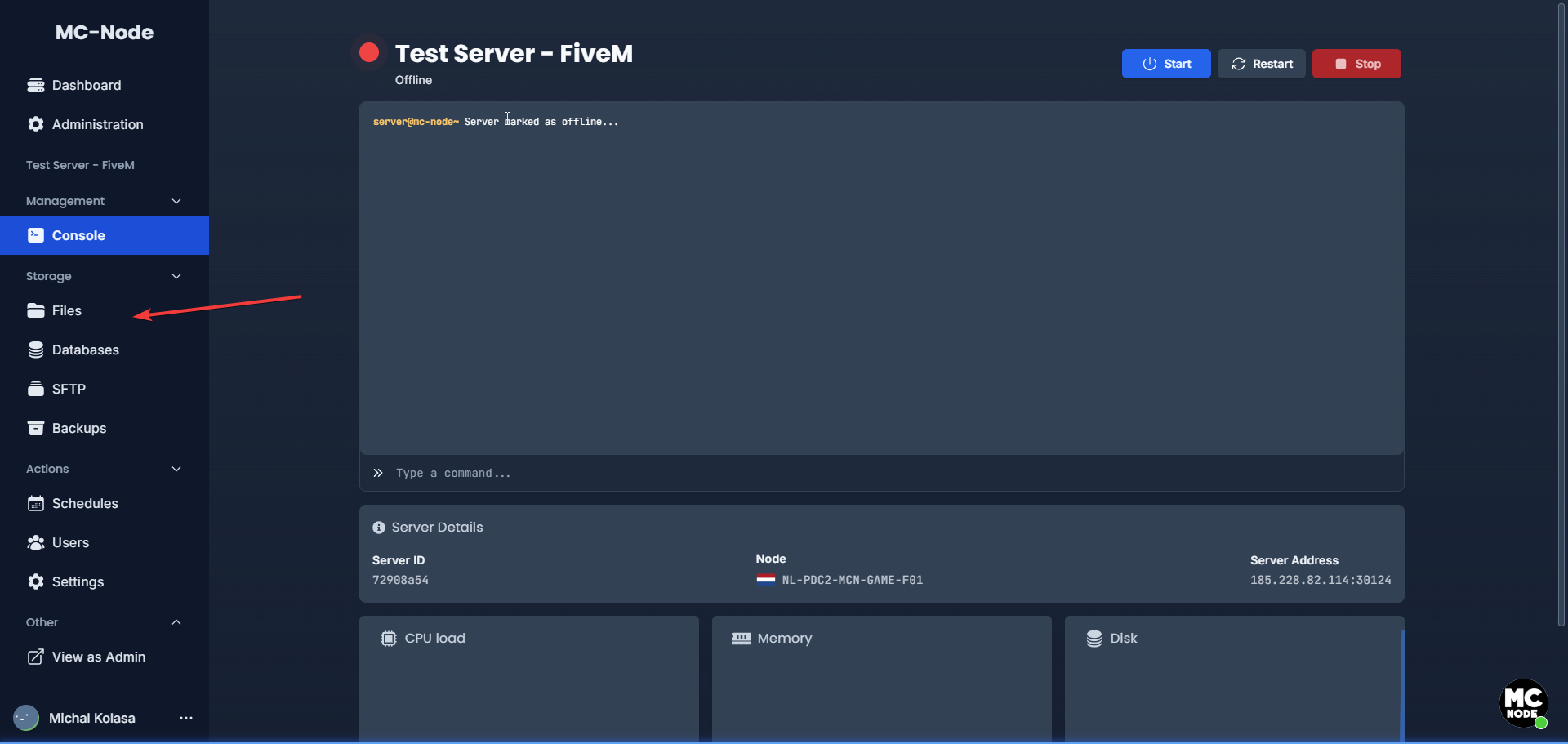1568x744 pixels.
Task: Click the Test Server - FiveM sidebar label
Action: 80,165
